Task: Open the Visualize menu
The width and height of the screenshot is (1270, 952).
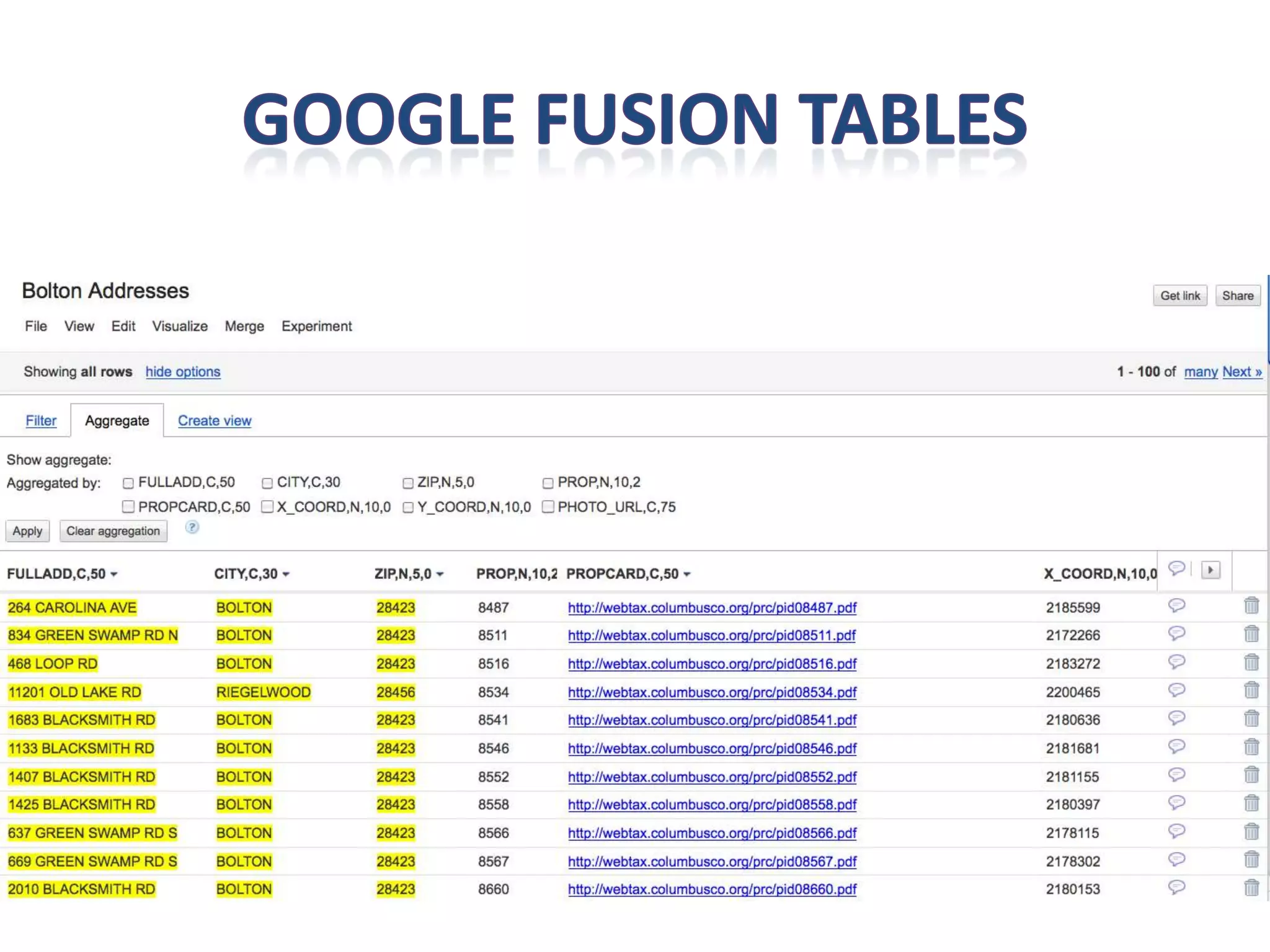Action: pyautogui.click(x=180, y=326)
